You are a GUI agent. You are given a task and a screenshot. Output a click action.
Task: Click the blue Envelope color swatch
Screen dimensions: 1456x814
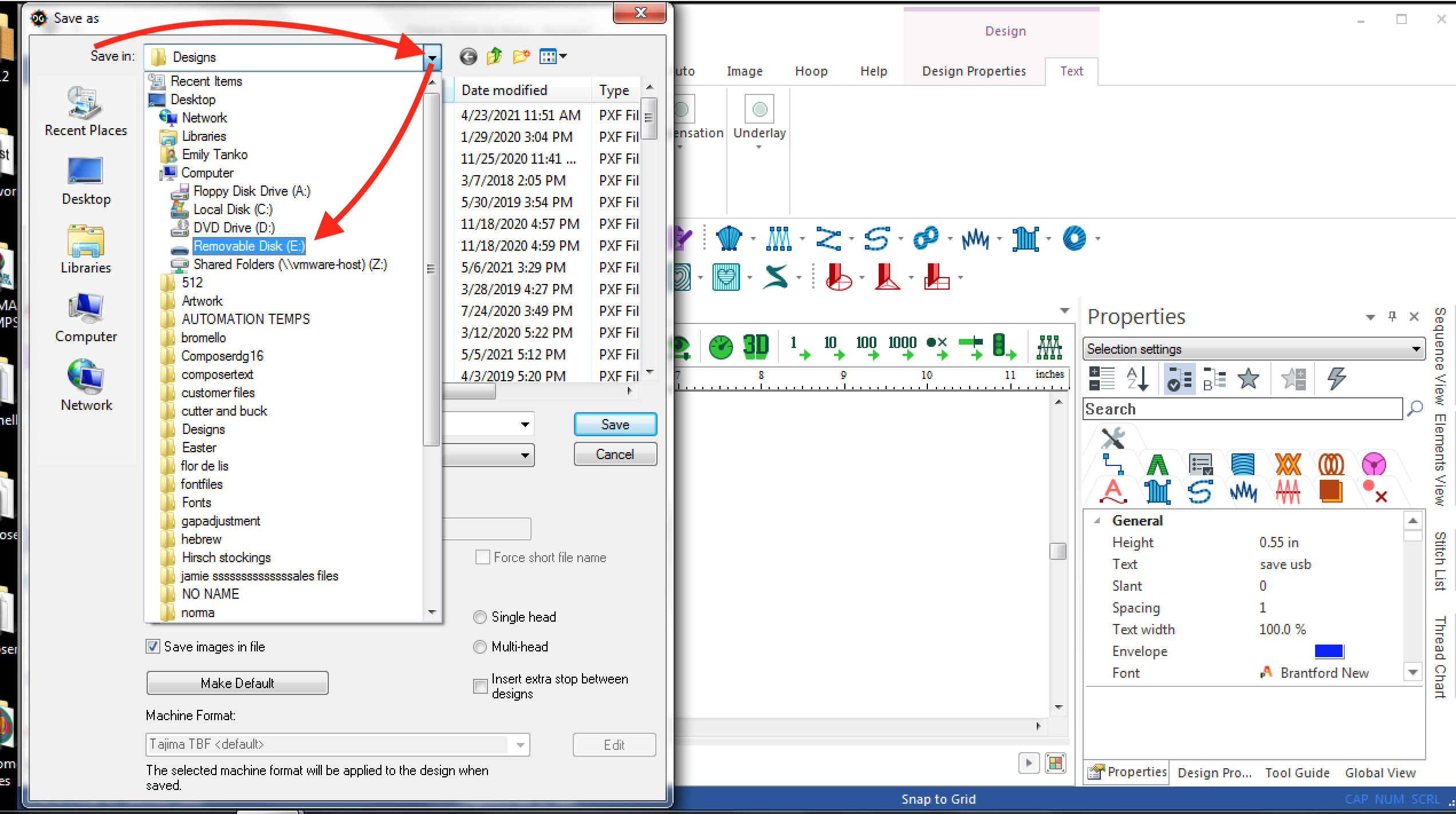pyautogui.click(x=1329, y=651)
